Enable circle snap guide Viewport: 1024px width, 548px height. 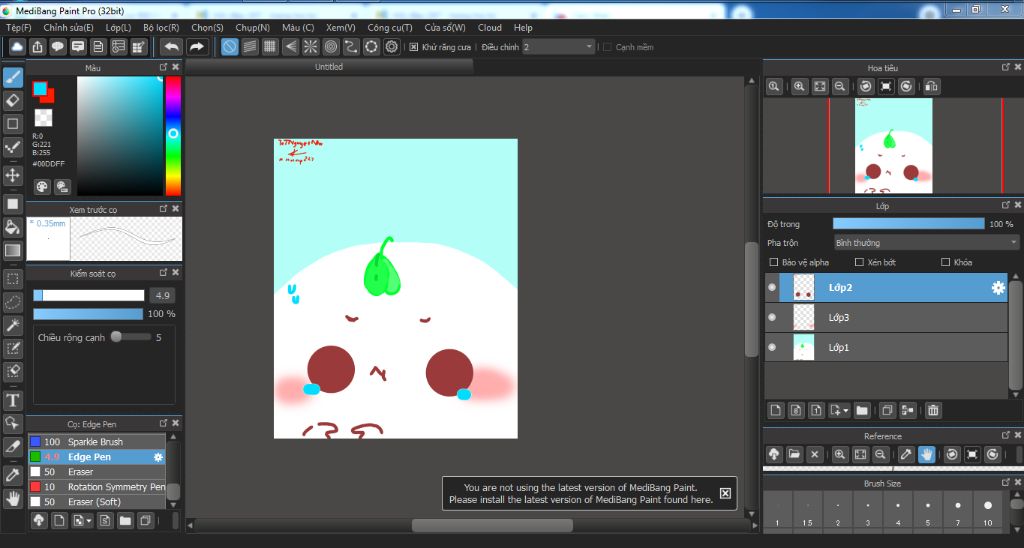click(330, 46)
